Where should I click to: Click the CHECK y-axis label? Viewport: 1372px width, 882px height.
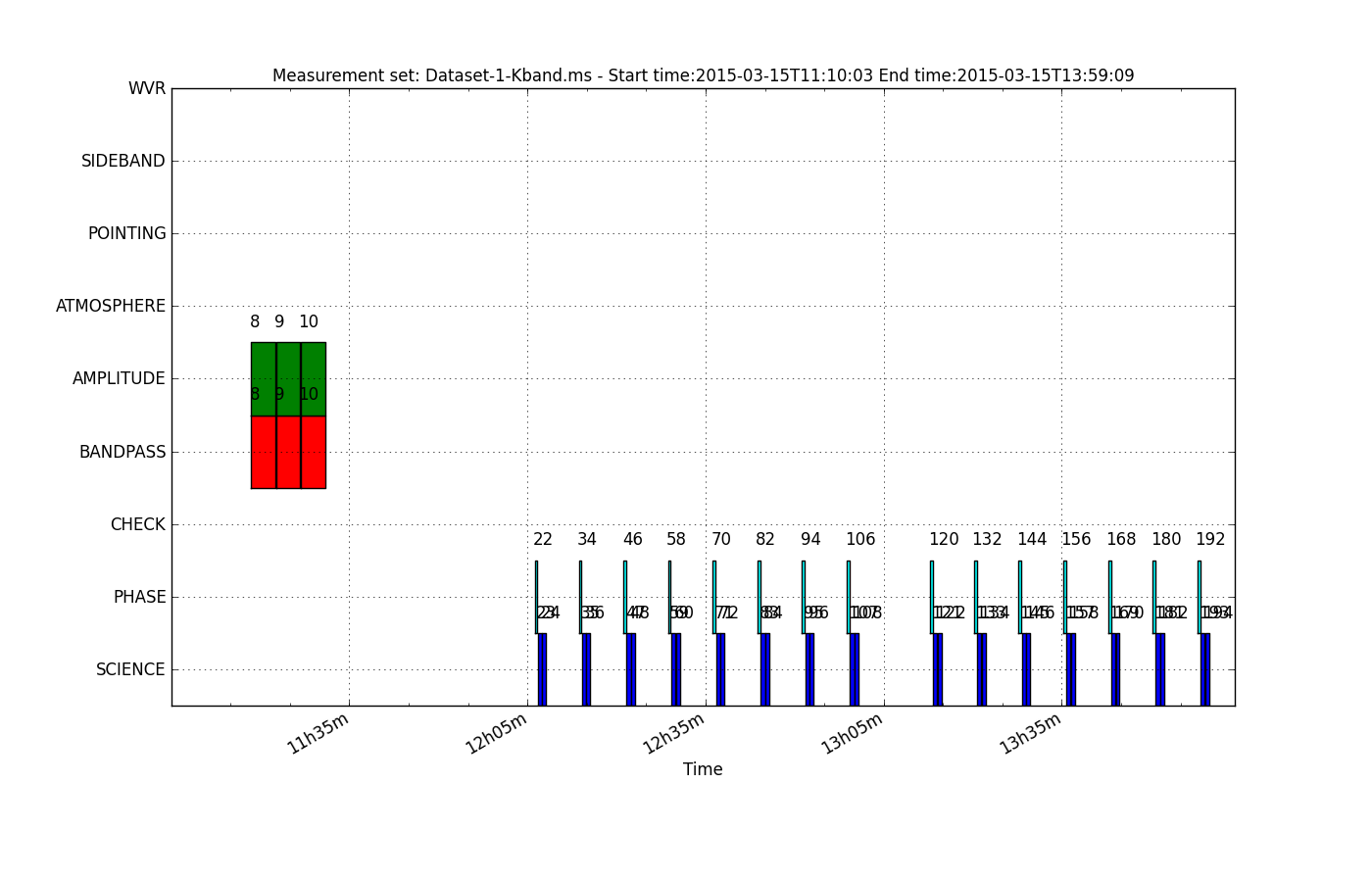(x=137, y=524)
